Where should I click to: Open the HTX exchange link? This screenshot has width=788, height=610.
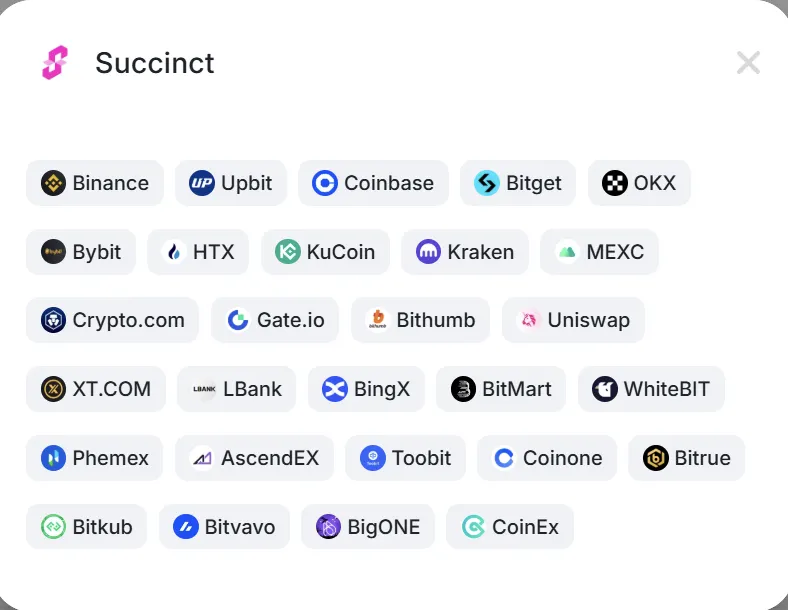[198, 252]
